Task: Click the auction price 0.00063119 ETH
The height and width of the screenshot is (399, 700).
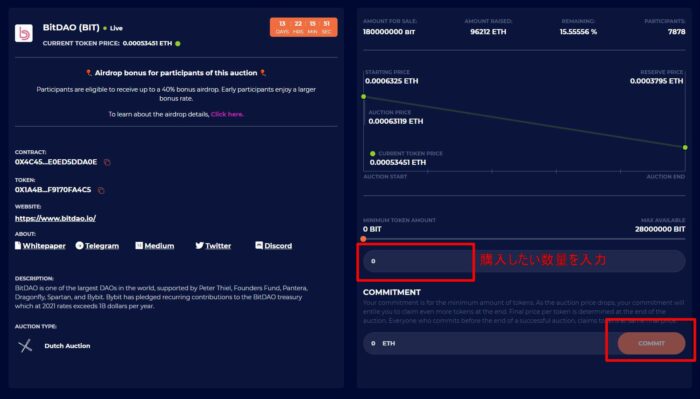Action: (396, 121)
